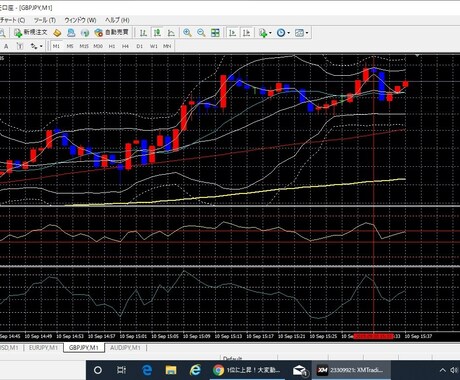
Task: Switch to the GBPJPY,M1 chart tab
Action: pos(84,348)
